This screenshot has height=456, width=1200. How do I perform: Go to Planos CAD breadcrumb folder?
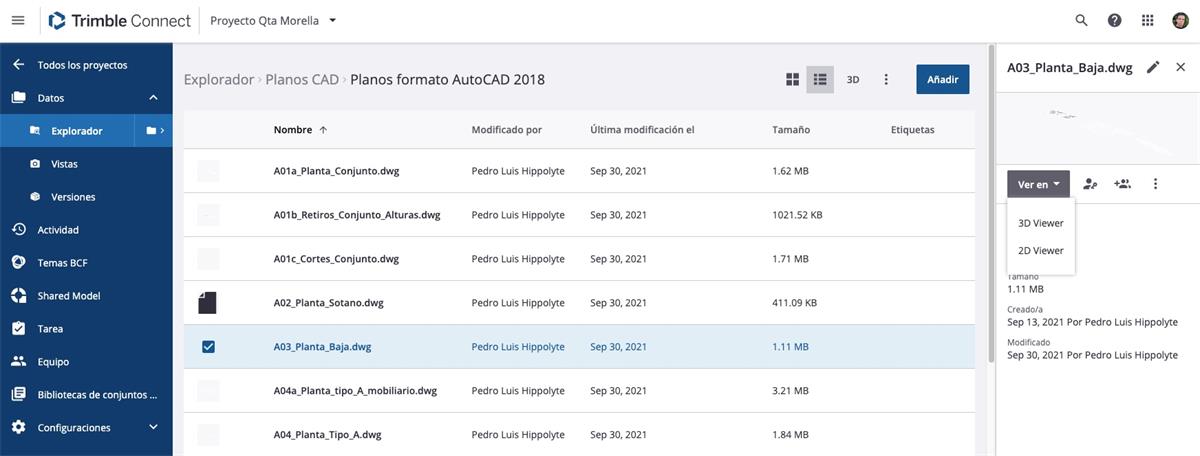[302, 80]
